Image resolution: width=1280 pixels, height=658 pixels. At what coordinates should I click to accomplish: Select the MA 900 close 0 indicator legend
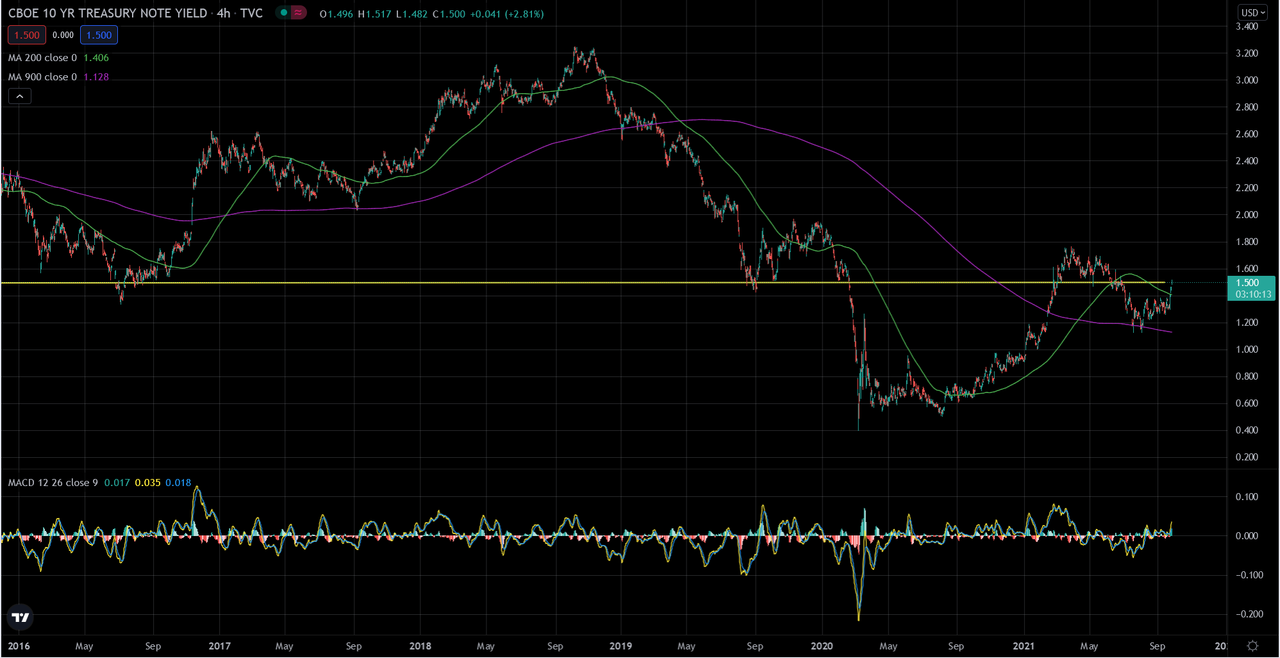tap(40, 77)
